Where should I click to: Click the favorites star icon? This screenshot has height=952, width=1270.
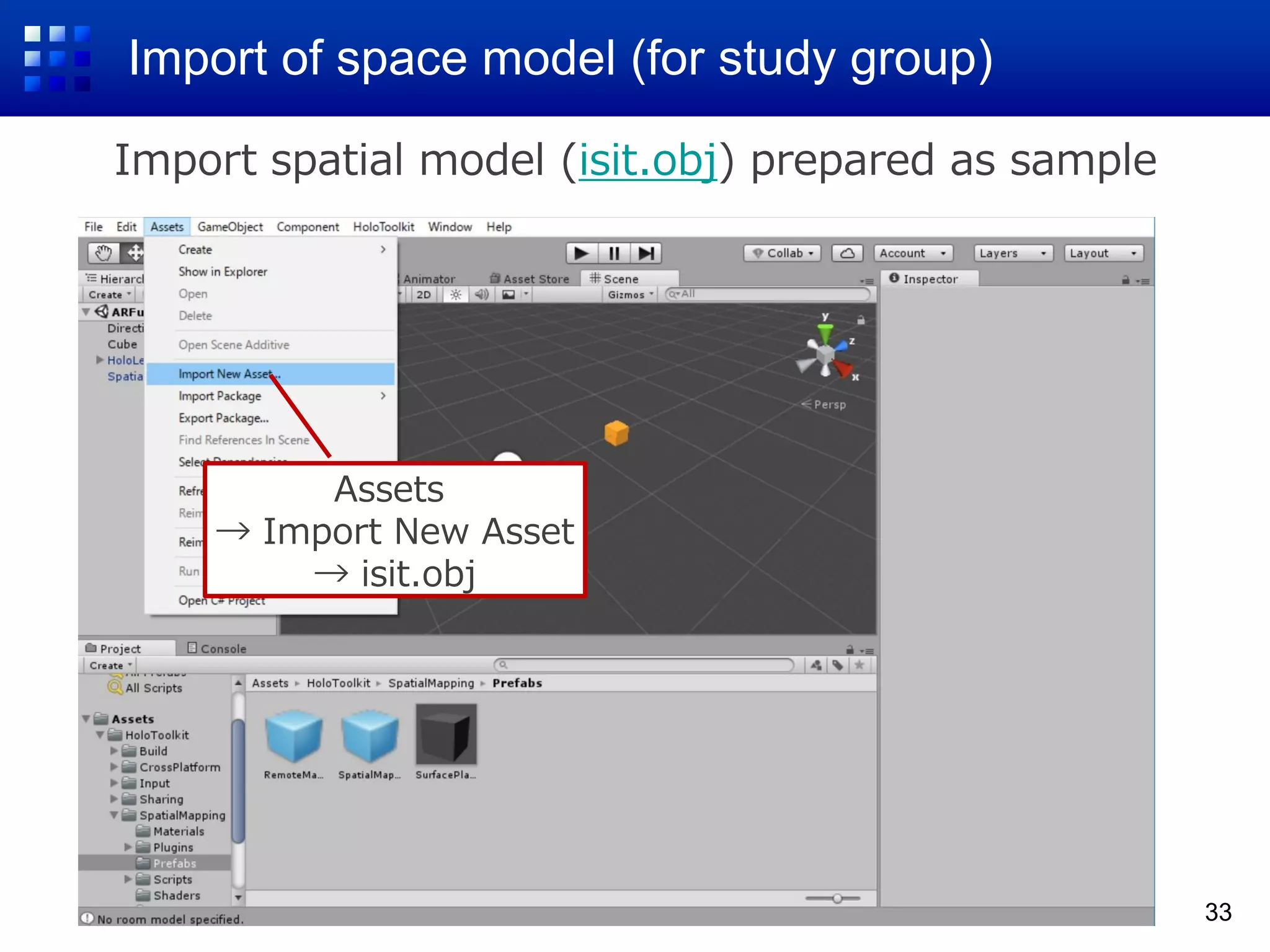(859, 665)
